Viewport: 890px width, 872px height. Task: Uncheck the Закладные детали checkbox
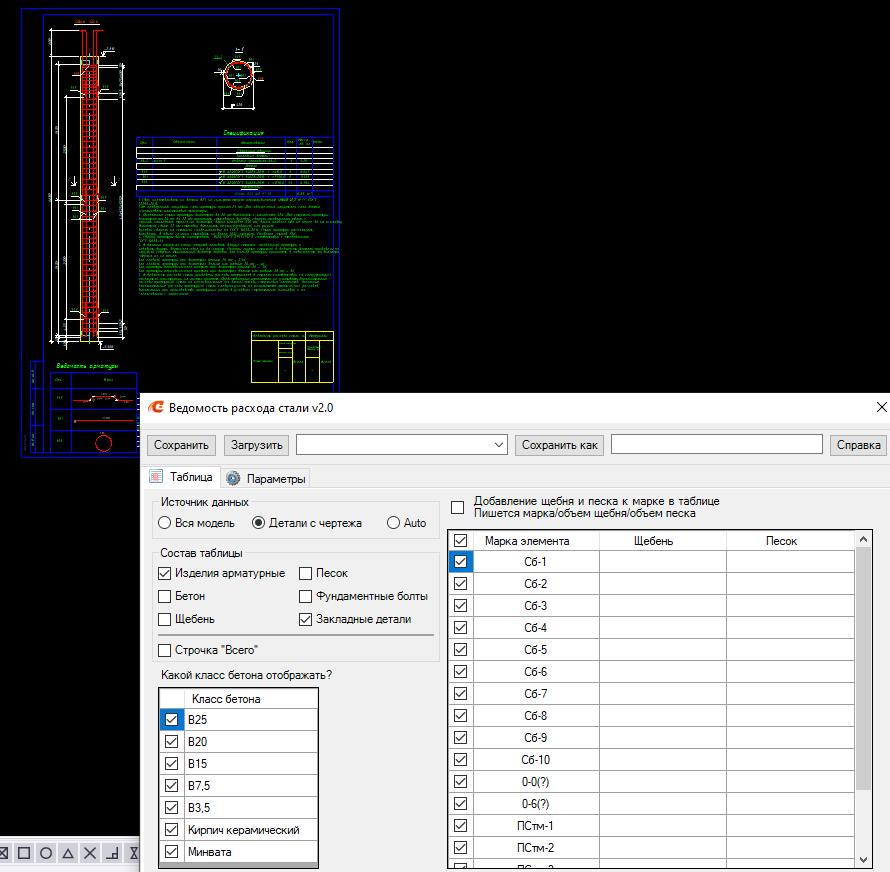click(x=306, y=619)
